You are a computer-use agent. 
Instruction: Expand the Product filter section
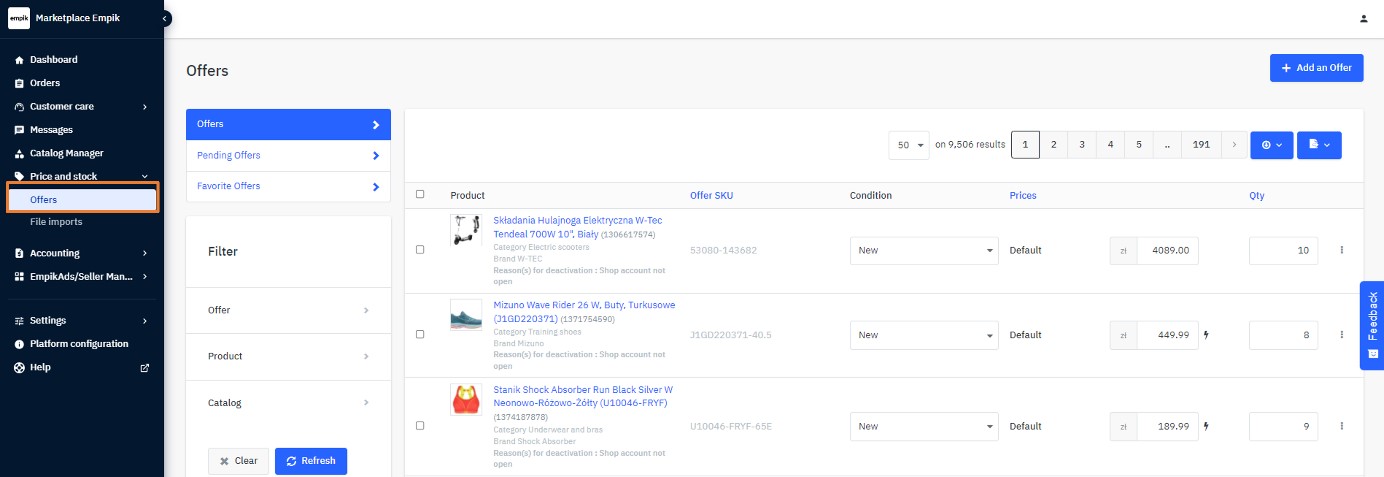(x=288, y=356)
